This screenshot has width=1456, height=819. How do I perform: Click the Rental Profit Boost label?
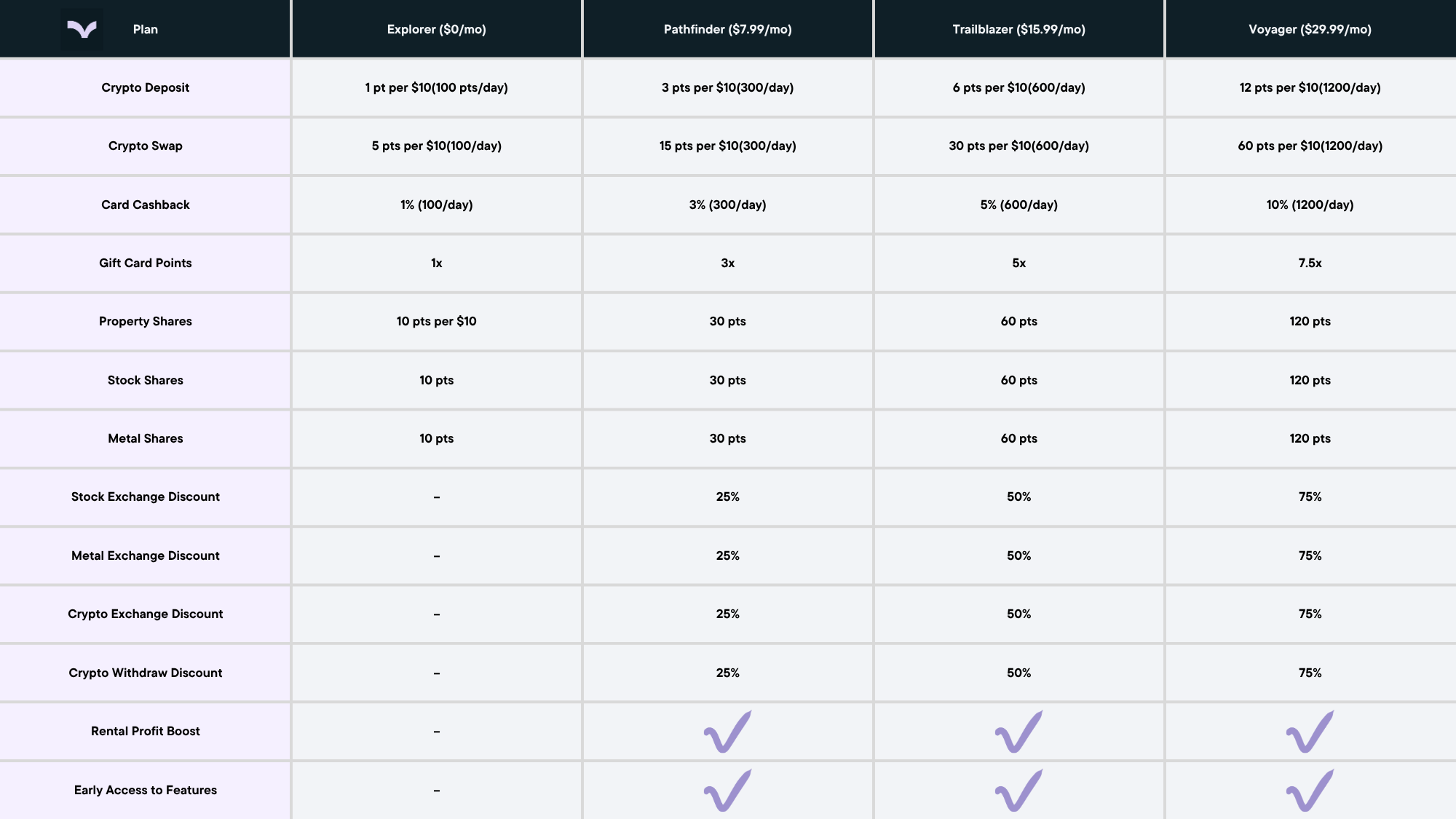[145, 731]
